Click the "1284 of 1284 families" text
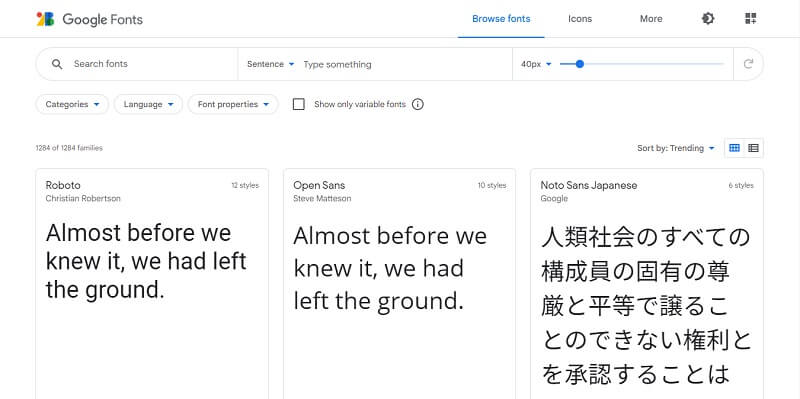This screenshot has height=399, width=800. click(x=69, y=148)
